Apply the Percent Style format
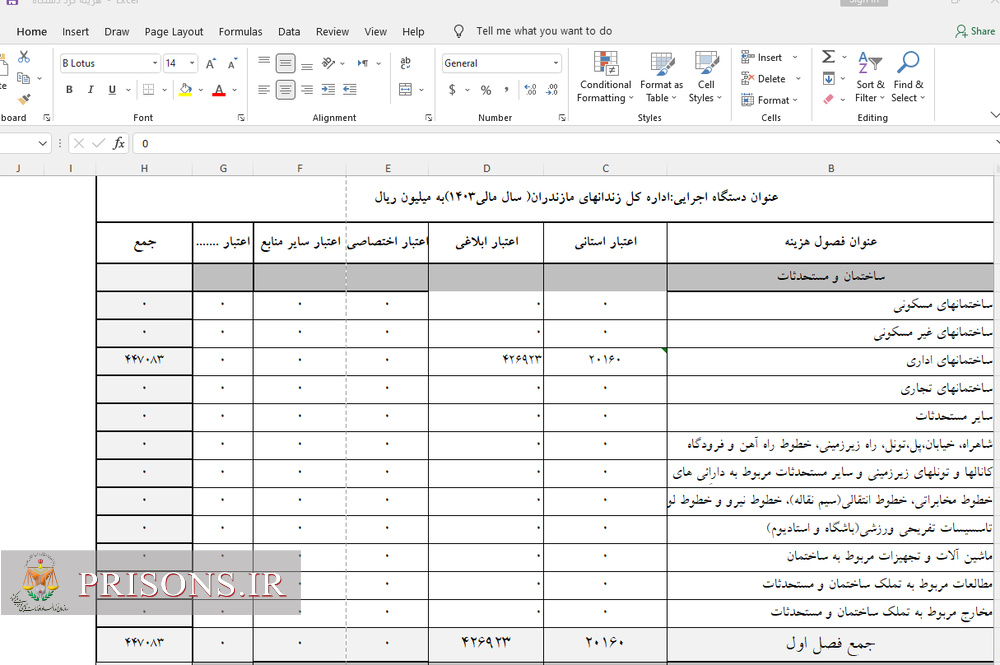Screen dimensions: 1000x665 (486, 90)
